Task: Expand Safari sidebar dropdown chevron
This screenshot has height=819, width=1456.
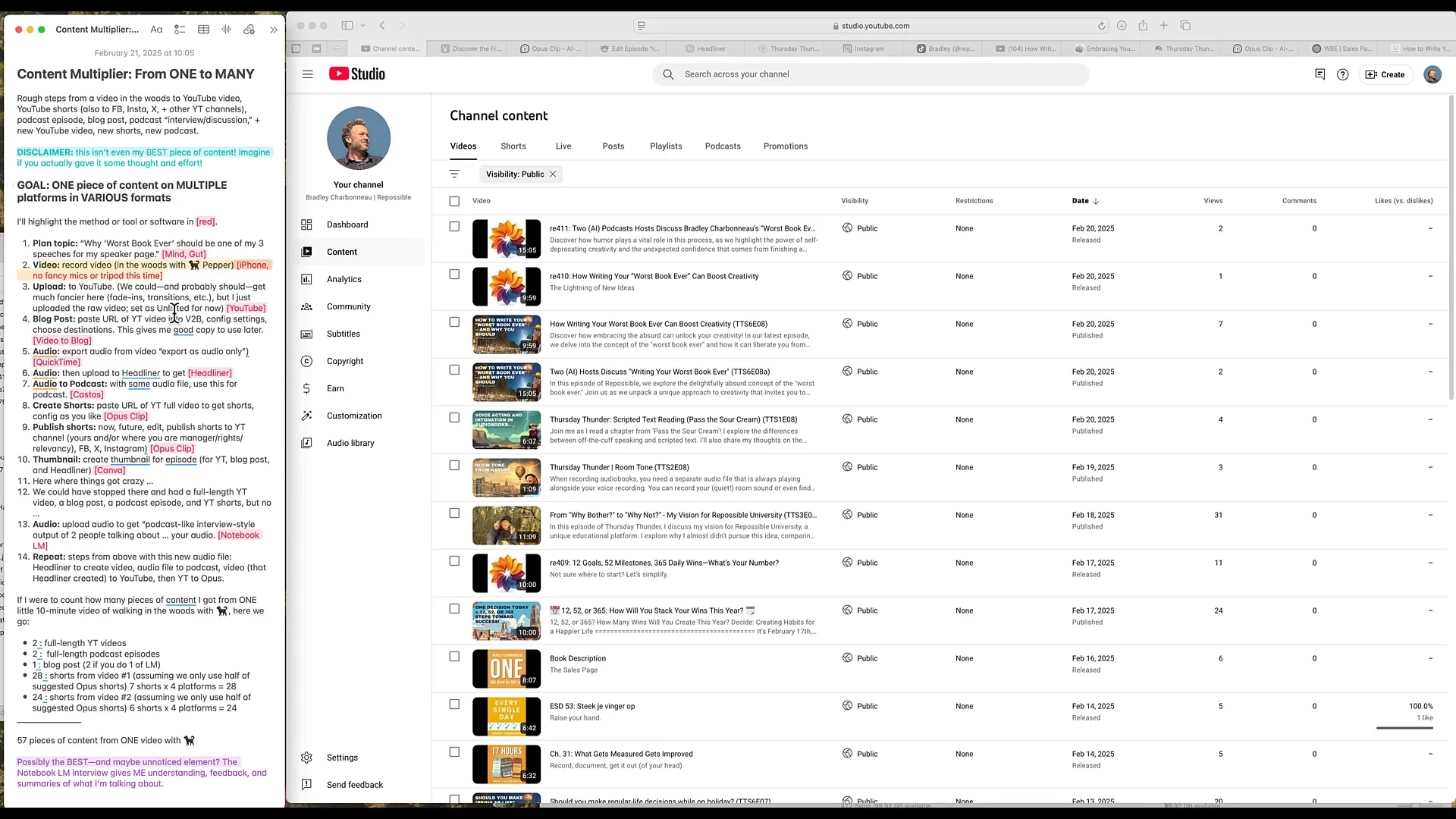Action: [363, 26]
